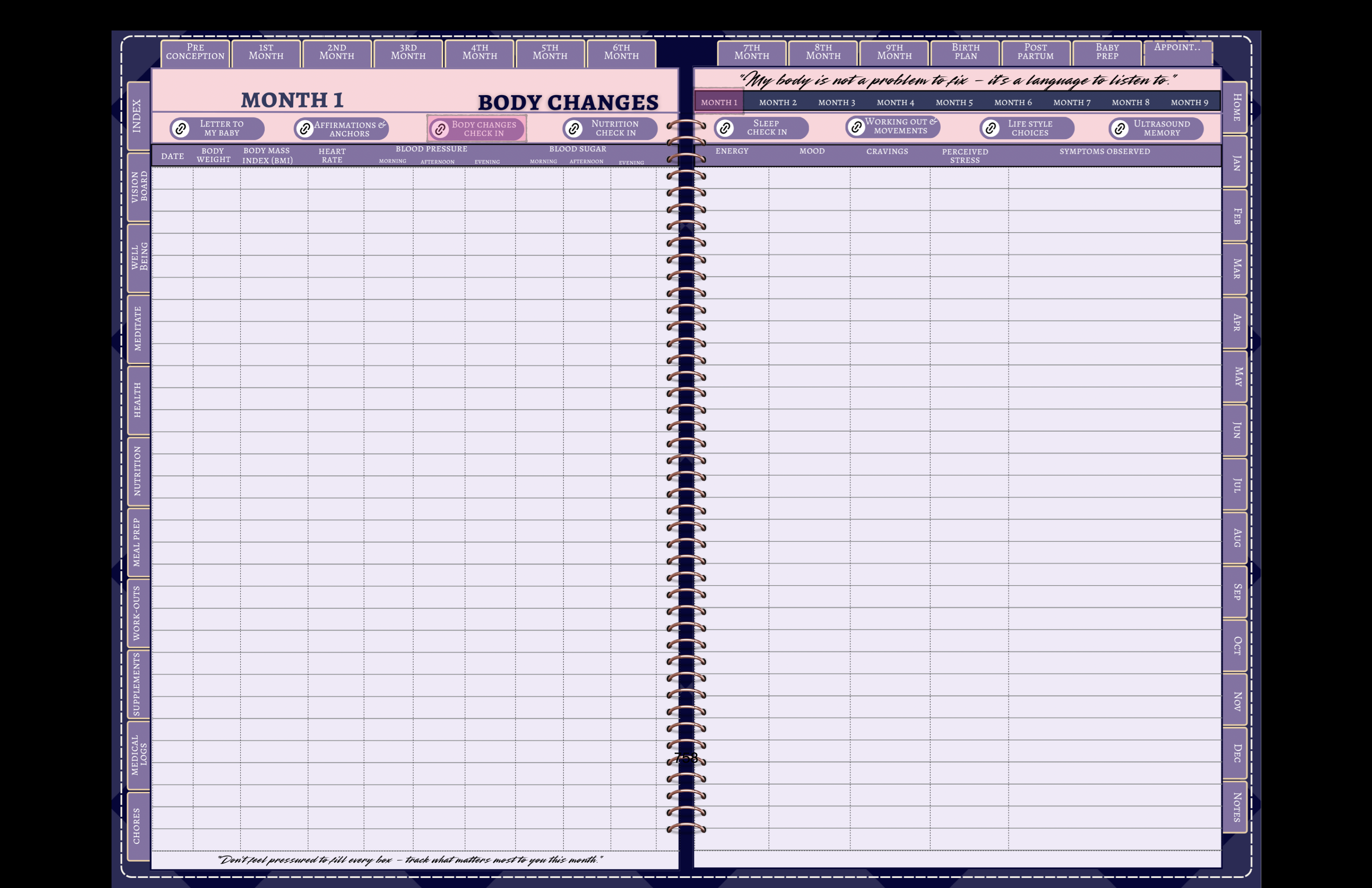The height and width of the screenshot is (888, 1372).
Task: Click the link icon beside Nutrition Check In
Action: (574, 128)
